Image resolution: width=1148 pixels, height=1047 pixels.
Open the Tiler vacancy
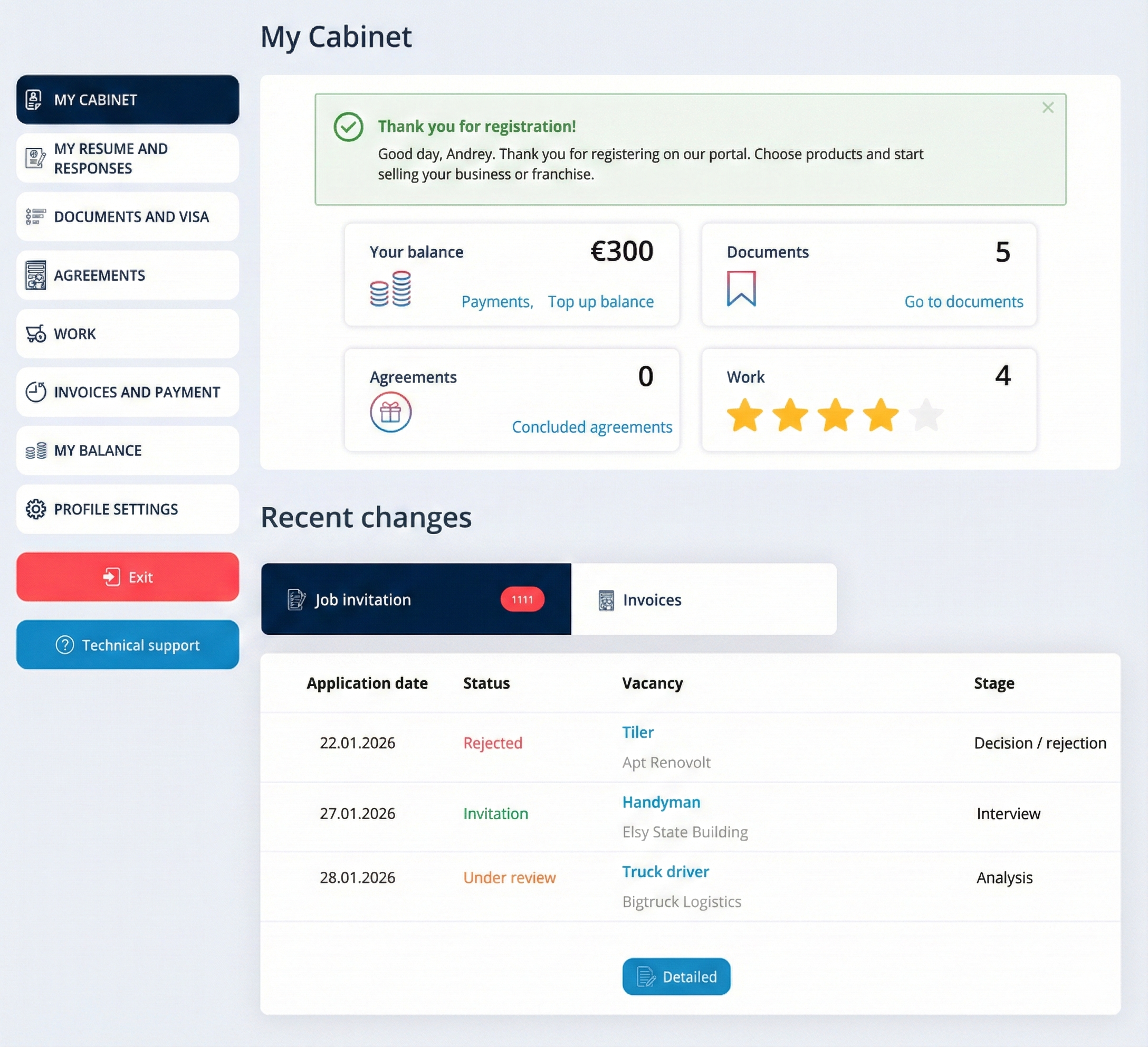[637, 732]
